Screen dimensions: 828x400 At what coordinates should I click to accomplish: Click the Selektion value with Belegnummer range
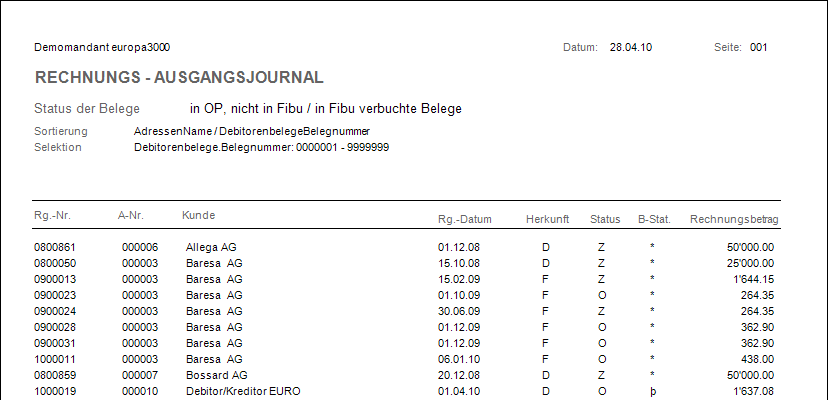tap(261, 147)
